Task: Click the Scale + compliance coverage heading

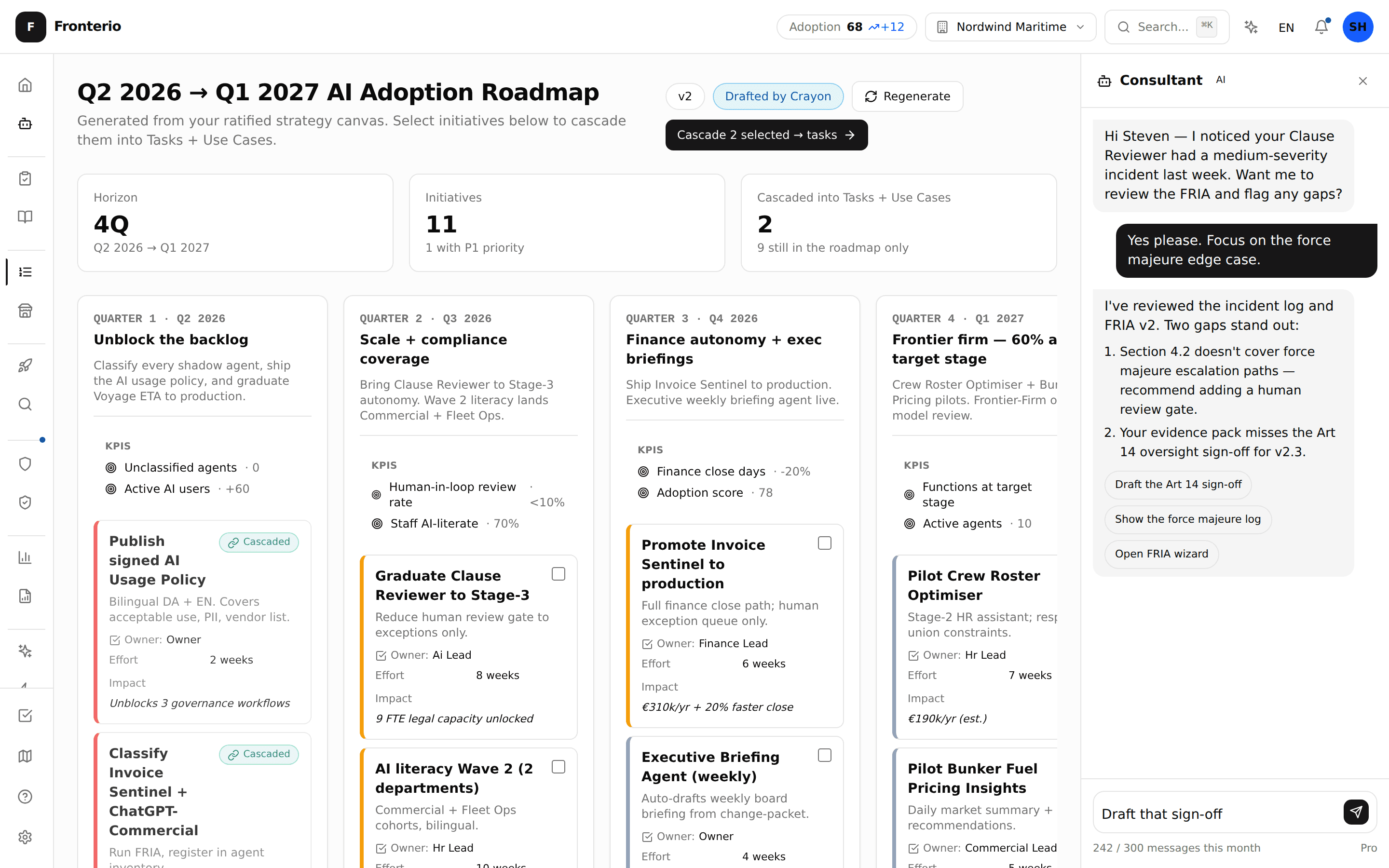Action: coord(434,349)
